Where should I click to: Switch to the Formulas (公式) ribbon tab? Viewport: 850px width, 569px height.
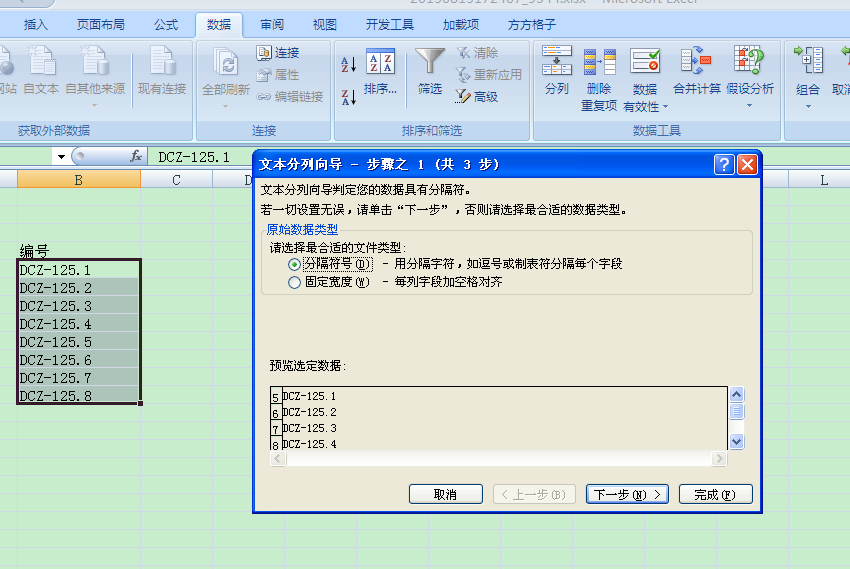click(166, 24)
